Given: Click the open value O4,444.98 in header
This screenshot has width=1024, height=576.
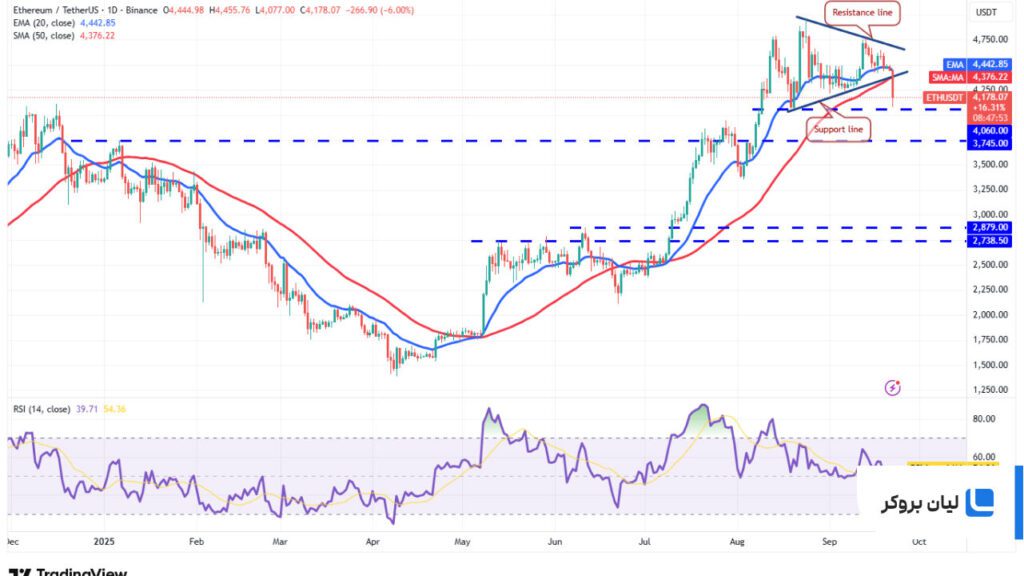Looking at the screenshot, I should click(x=184, y=10).
